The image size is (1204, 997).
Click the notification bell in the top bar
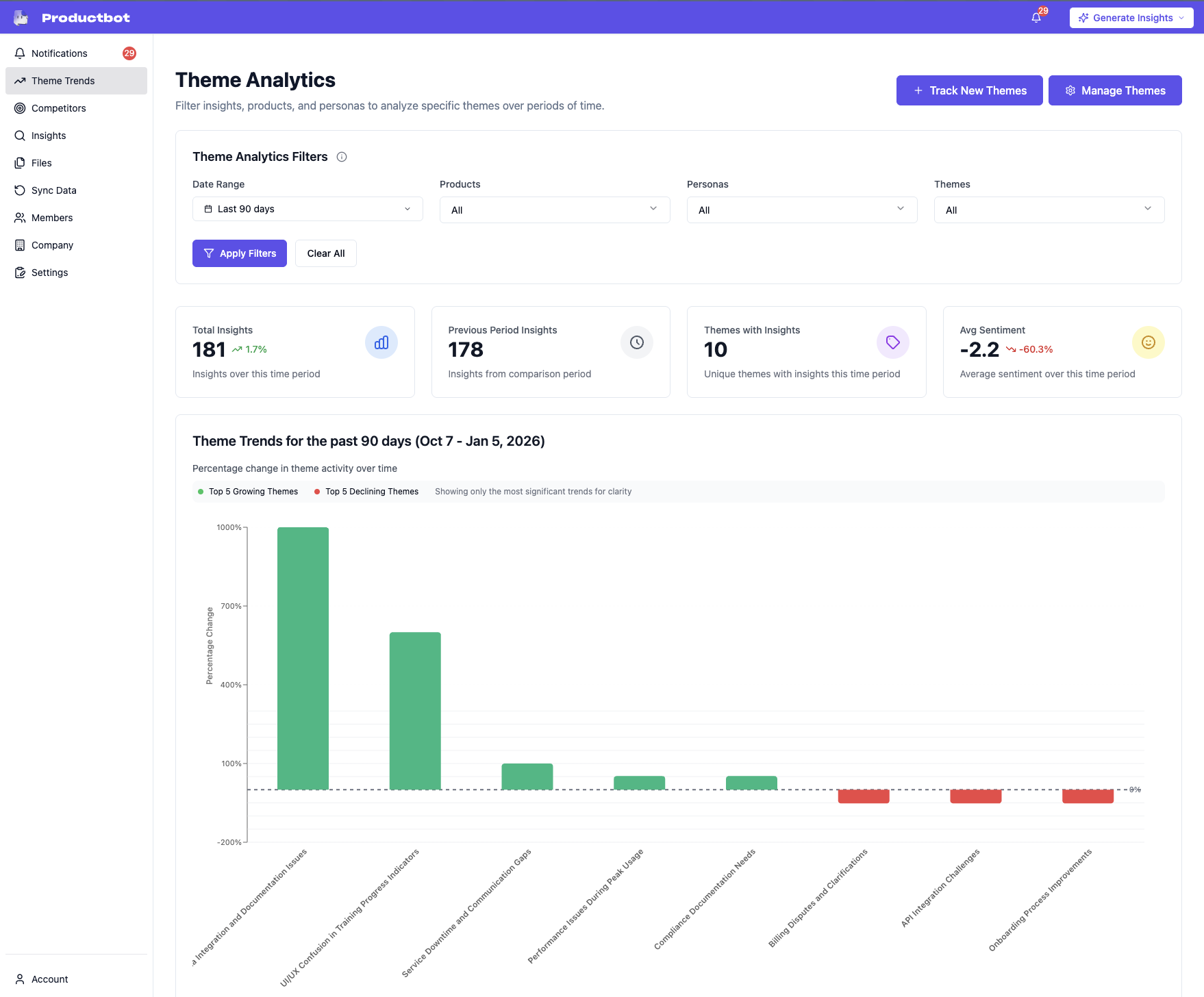tap(1036, 18)
